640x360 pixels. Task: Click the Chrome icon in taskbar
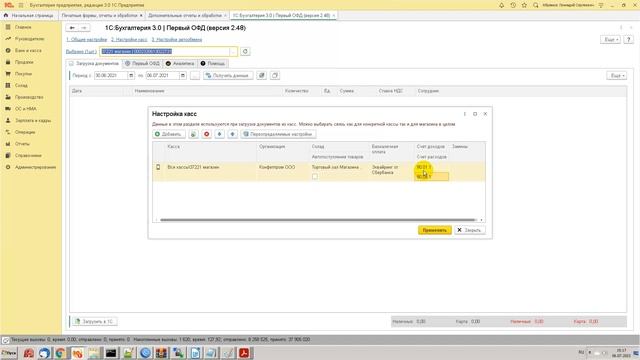tap(60, 353)
